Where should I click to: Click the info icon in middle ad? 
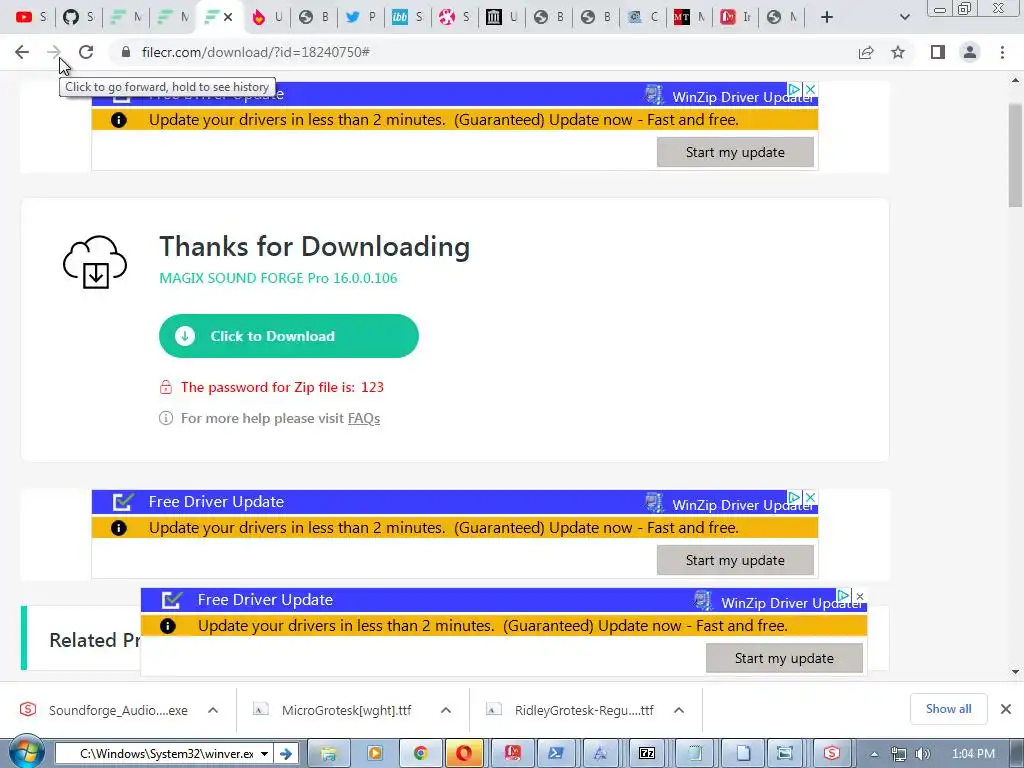tap(118, 528)
